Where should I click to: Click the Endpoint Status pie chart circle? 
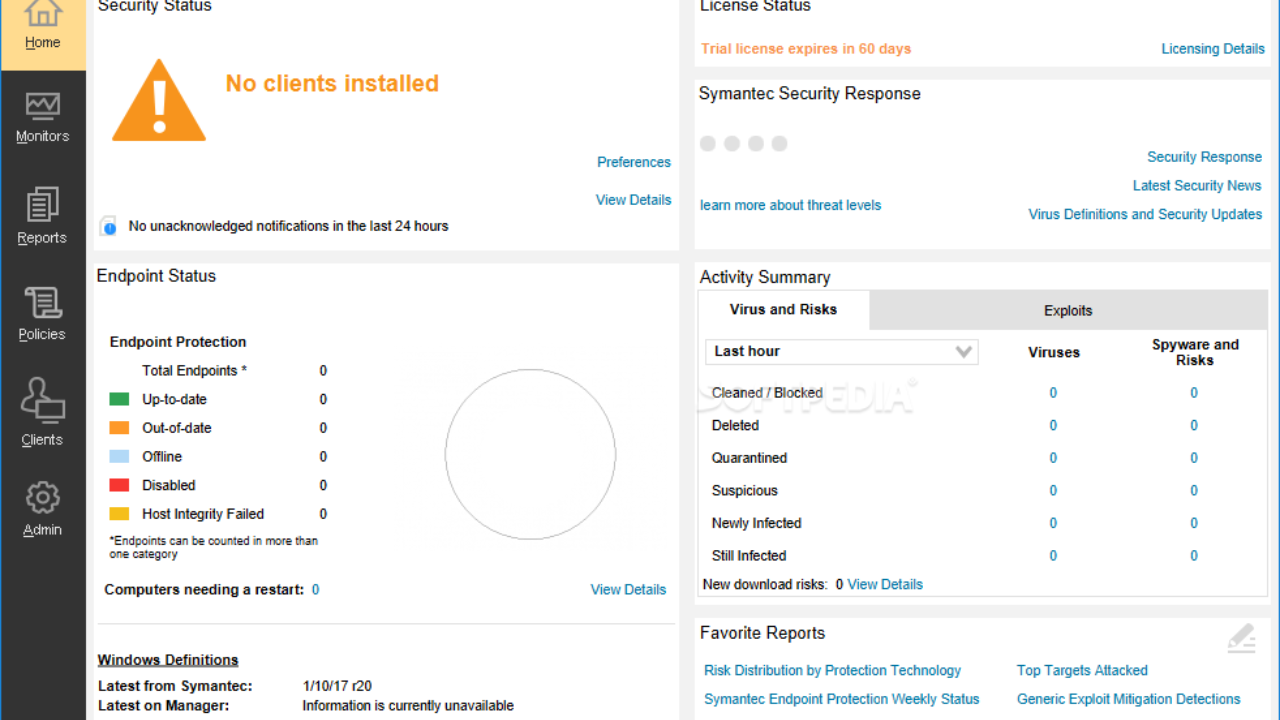click(x=530, y=455)
